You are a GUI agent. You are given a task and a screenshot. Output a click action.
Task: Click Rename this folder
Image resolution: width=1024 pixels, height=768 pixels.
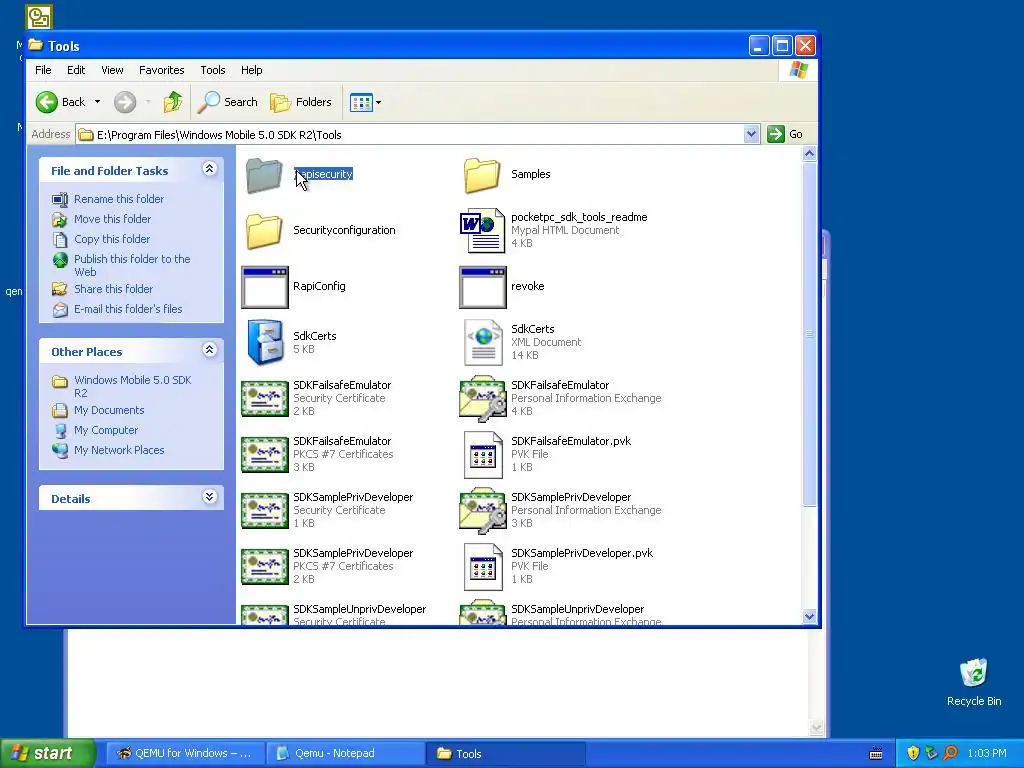tap(118, 199)
